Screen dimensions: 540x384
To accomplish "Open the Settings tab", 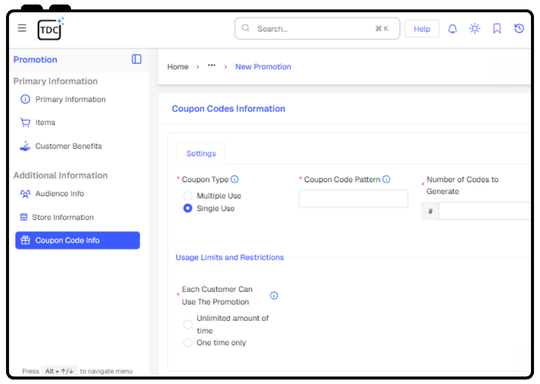I will tap(201, 153).
